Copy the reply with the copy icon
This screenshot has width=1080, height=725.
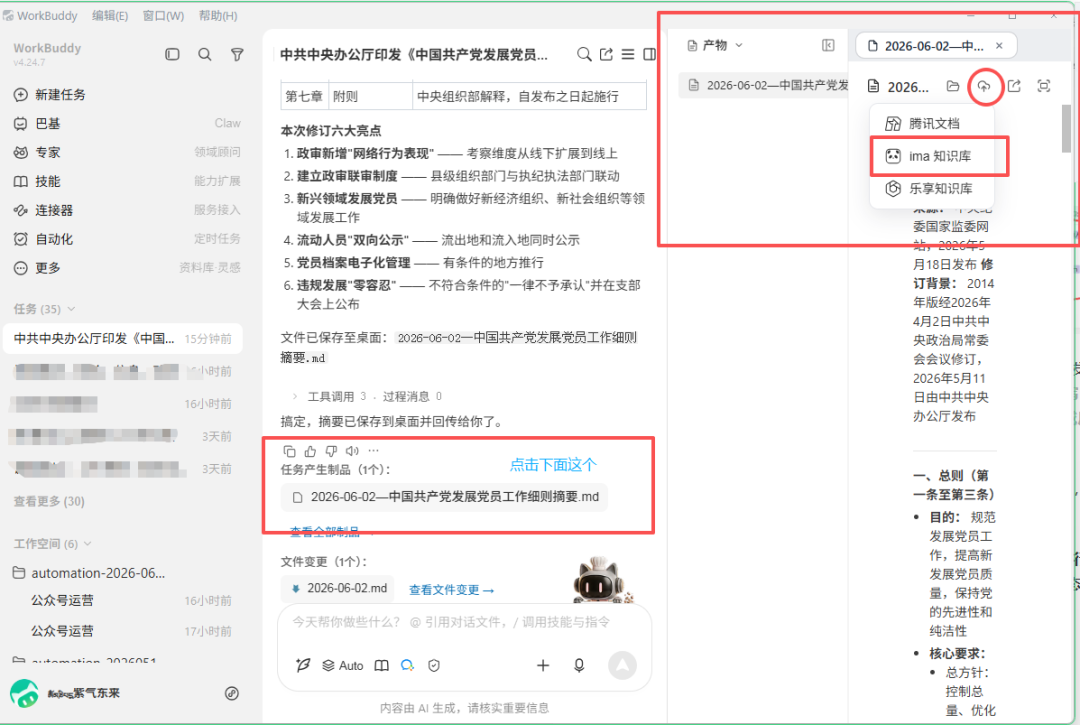click(x=289, y=451)
